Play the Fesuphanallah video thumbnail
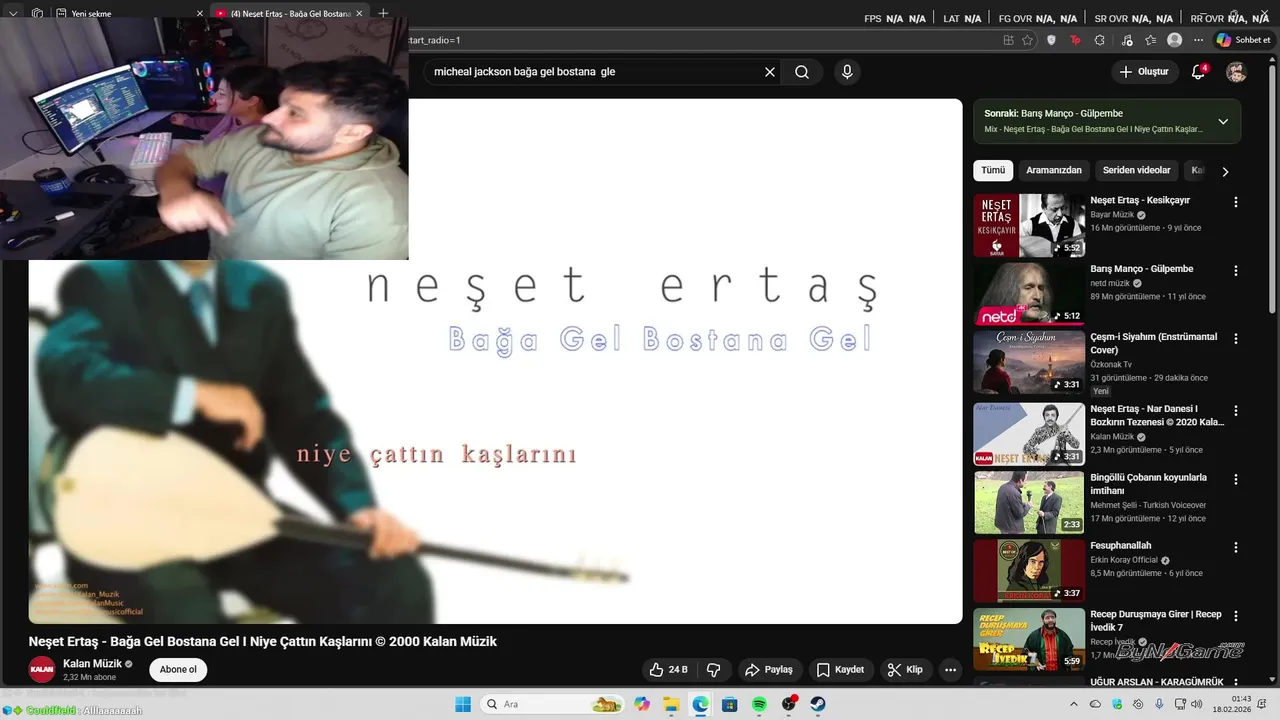Viewport: 1280px width, 720px height. point(1029,571)
